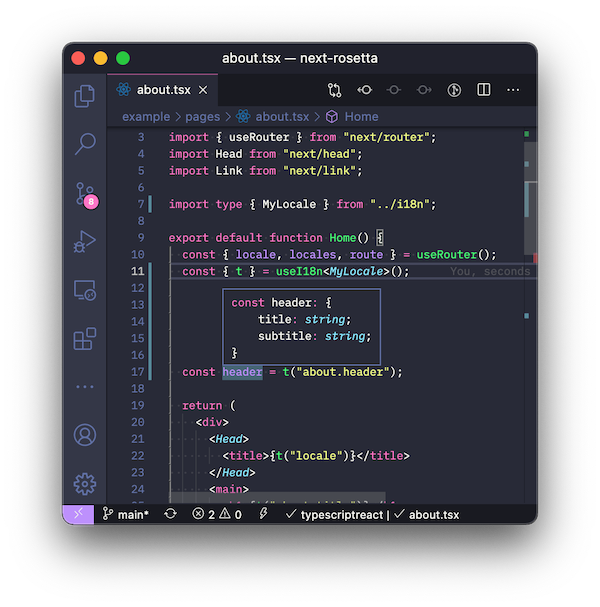Click 'MyLocale' generic type on line 11
Image resolution: width=600 pixels, height=607 pixels.
356,271
